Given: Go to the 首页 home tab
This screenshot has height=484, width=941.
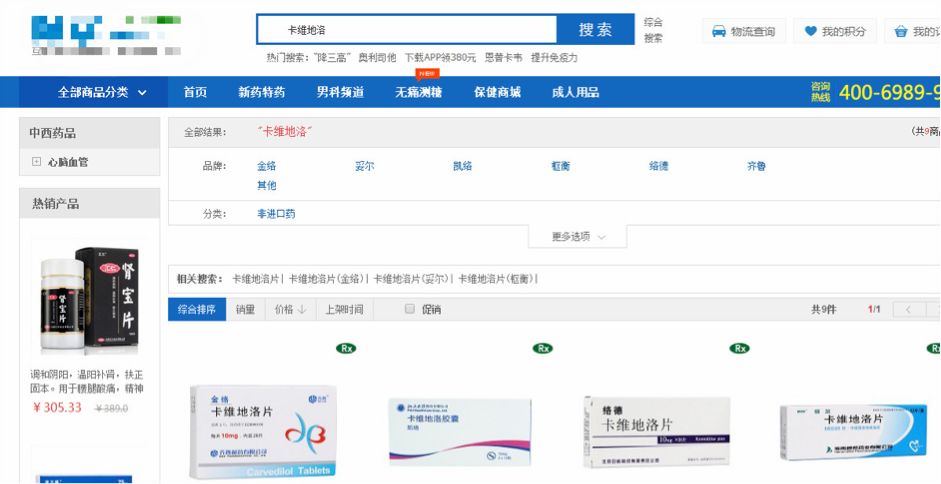Looking at the screenshot, I should pyautogui.click(x=195, y=92).
